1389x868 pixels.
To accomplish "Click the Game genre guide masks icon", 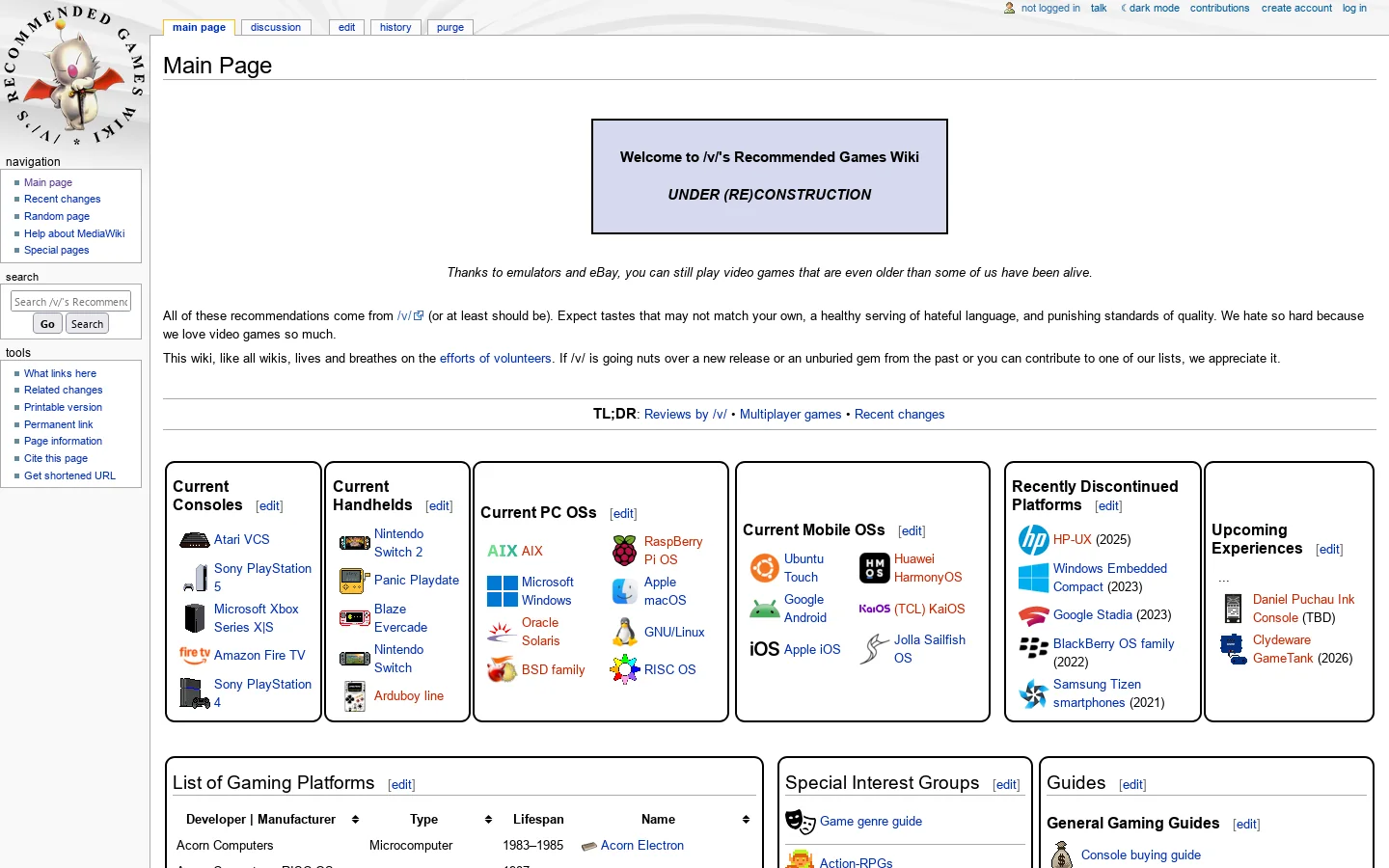I will coord(801,822).
